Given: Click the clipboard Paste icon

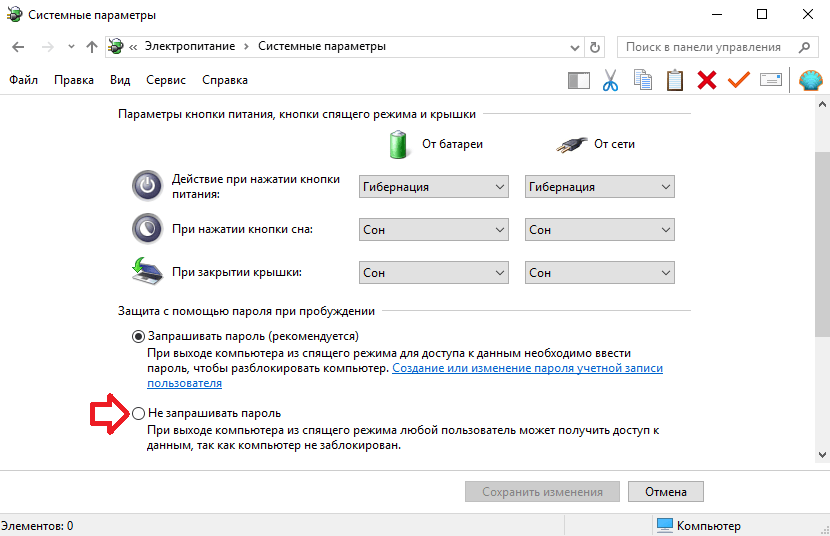Looking at the screenshot, I should coord(674,80).
